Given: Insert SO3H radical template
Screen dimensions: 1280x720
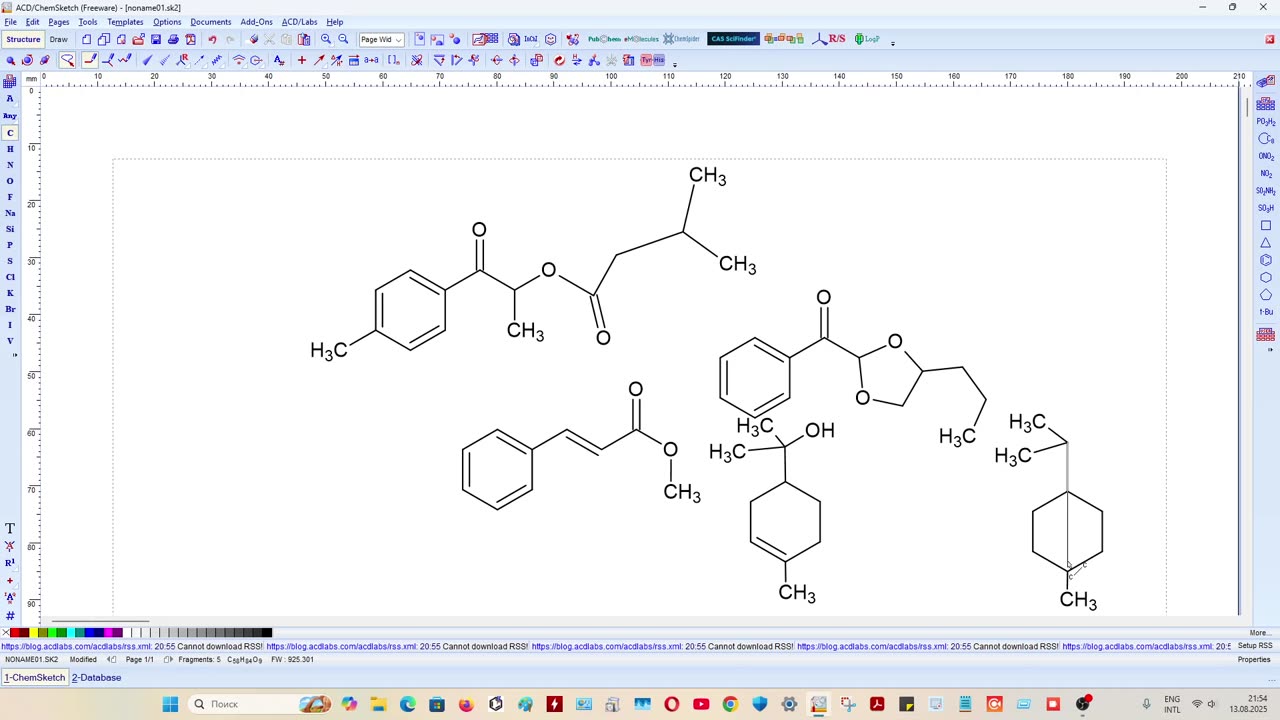Looking at the screenshot, I should tap(1266, 208).
